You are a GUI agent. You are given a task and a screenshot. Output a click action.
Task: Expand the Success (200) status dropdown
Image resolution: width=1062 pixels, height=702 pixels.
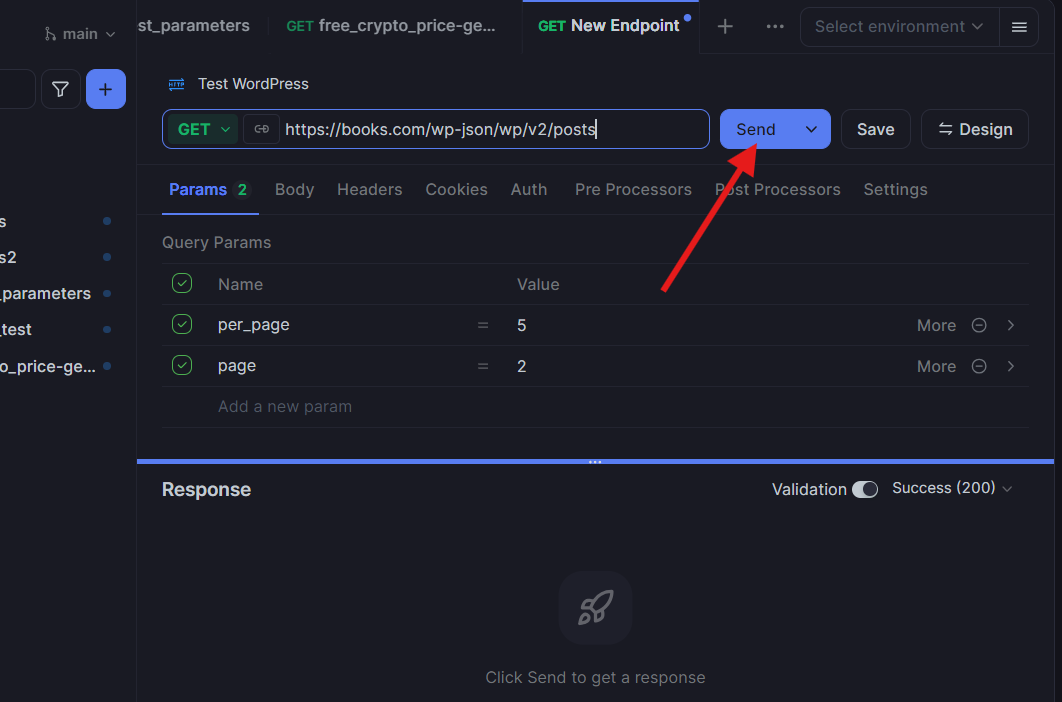pyautogui.click(x=950, y=488)
